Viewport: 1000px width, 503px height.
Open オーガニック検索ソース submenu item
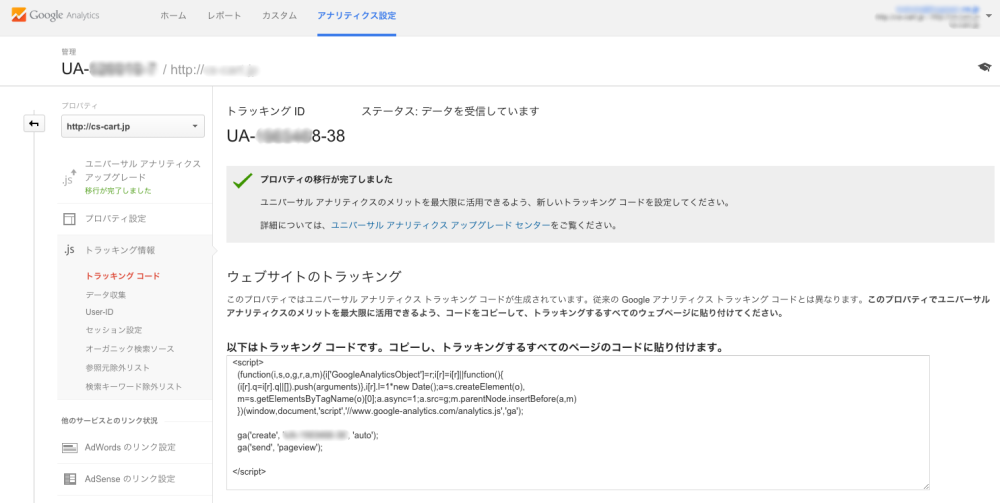[x=129, y=349]
